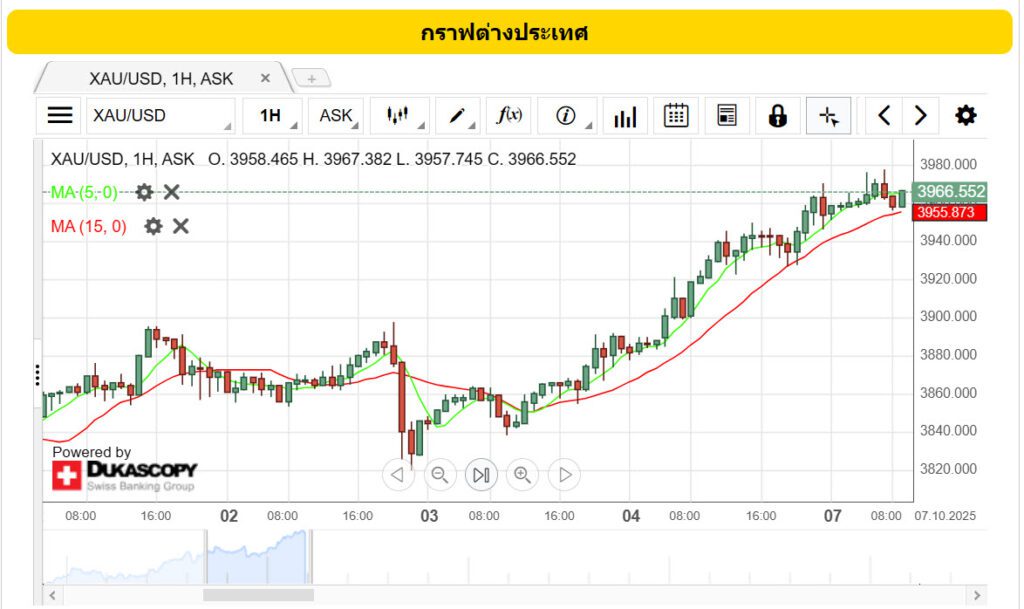Expand the 1H timeframe dropdown

pos(273,116)
